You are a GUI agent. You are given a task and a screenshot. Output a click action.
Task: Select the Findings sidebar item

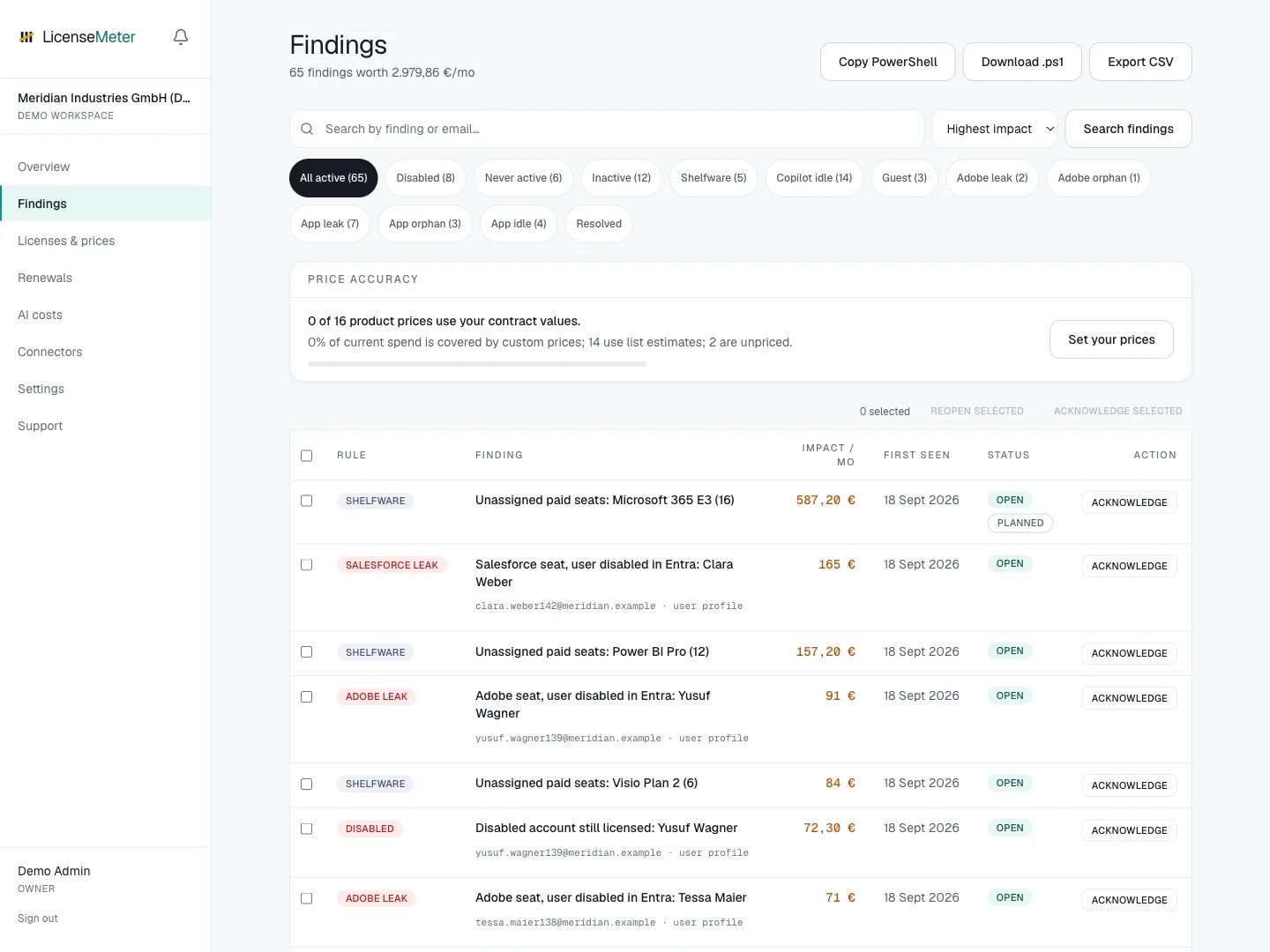click(106, 204)
